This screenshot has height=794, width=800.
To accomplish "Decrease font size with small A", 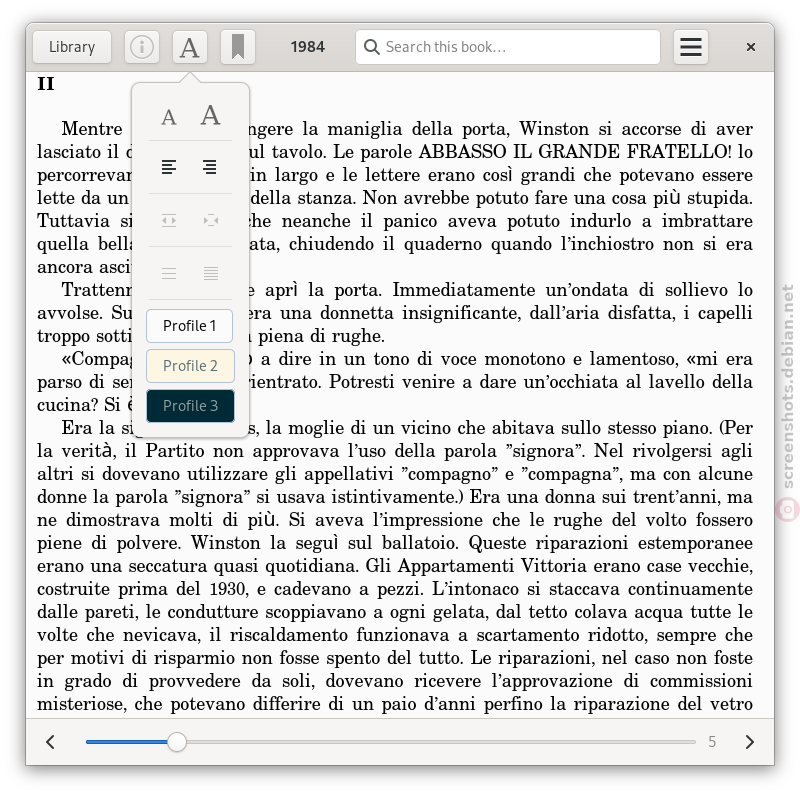I will (169, 117).
